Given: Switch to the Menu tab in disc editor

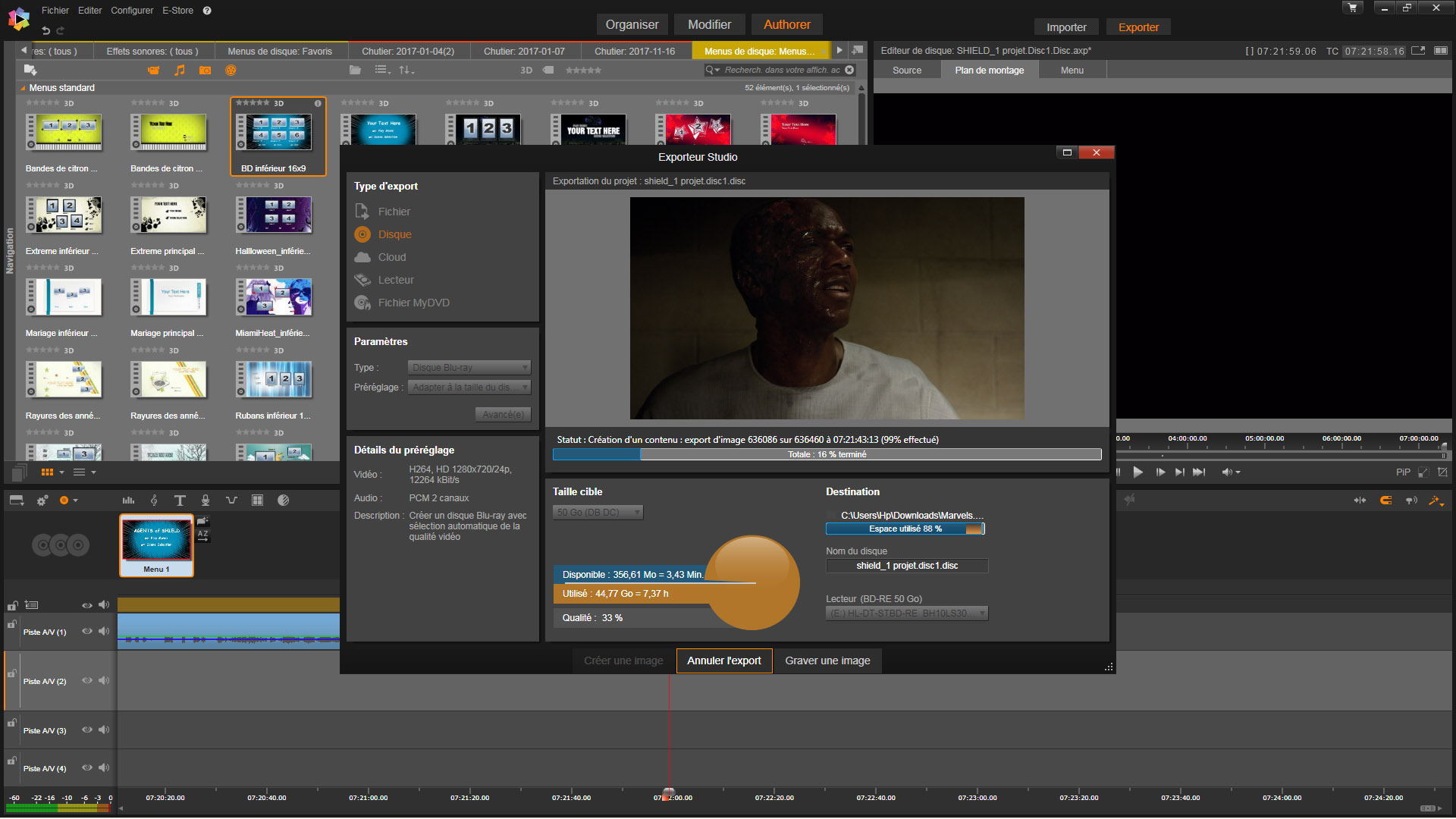Looking at the screenshot, I should [1072, 70].
